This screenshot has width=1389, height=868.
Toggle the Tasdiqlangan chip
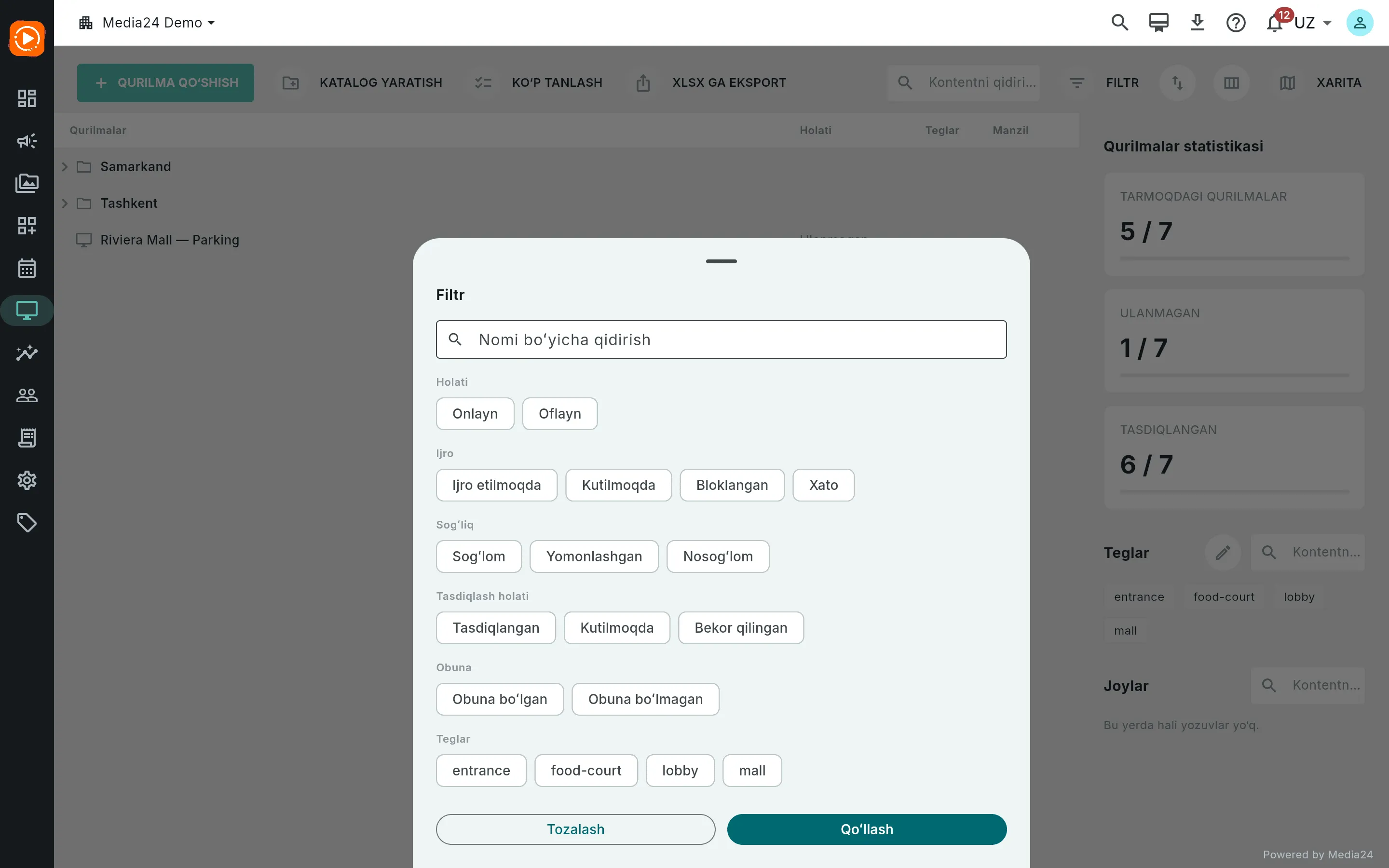(x=496, y=627)
